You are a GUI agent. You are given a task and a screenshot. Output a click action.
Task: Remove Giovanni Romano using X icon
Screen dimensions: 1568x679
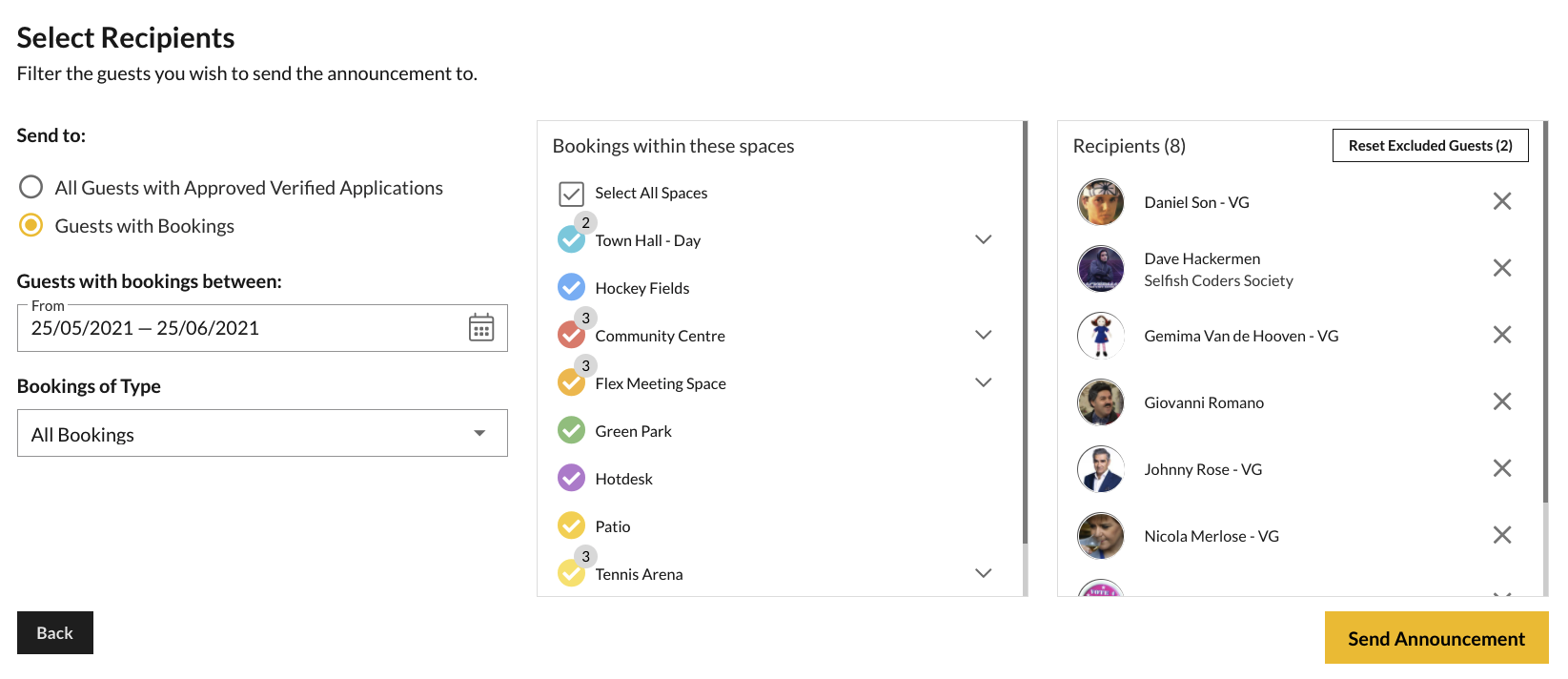click(1501, 401)
